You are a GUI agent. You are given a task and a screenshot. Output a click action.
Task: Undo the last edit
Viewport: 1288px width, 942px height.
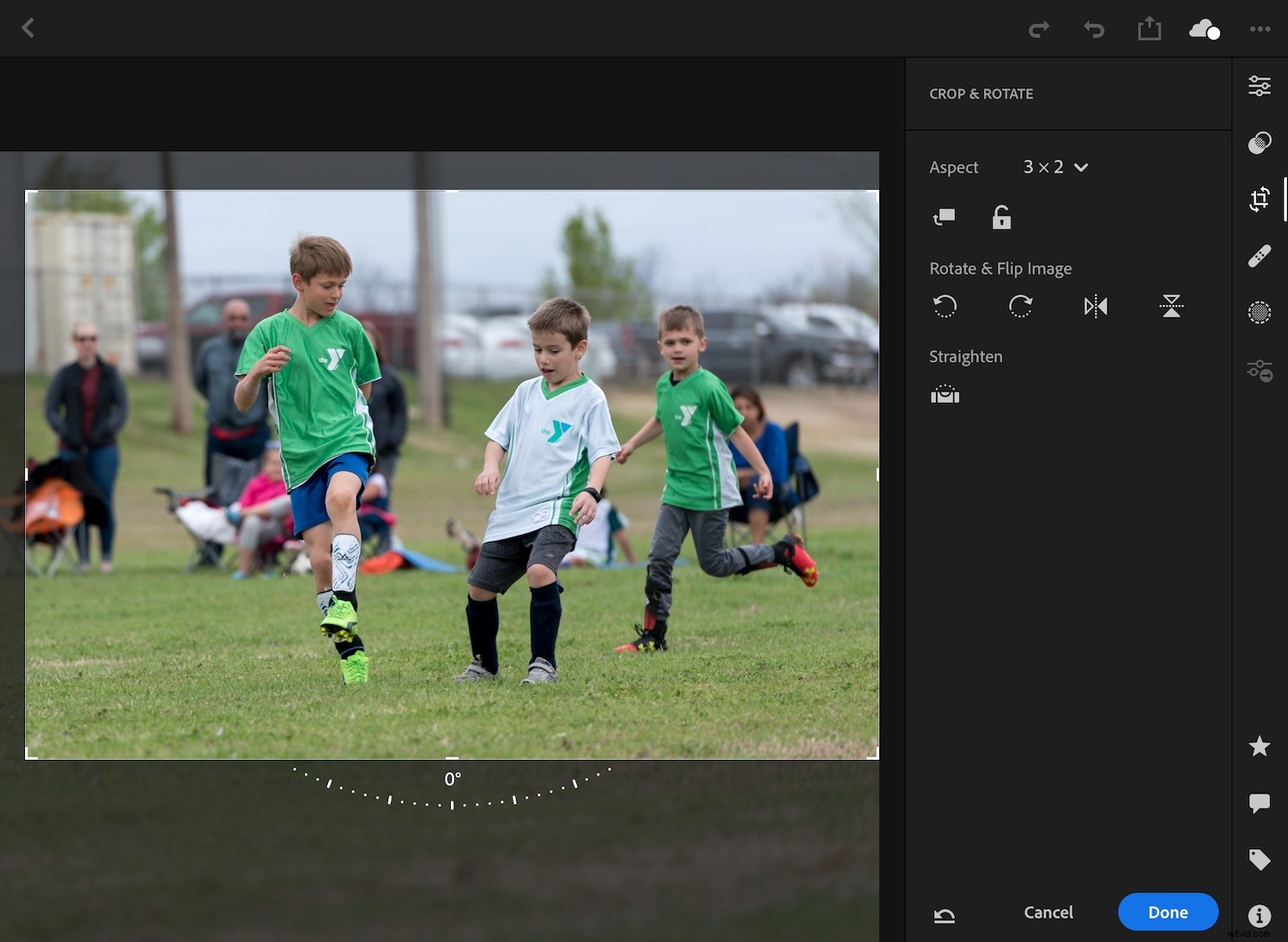1093,28
